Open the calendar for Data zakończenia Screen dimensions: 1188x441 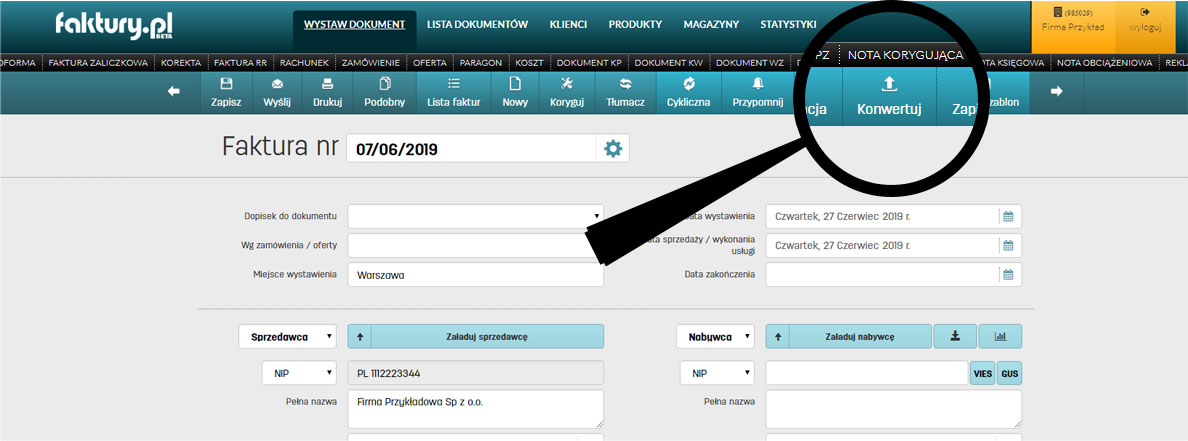[1008, 275]
